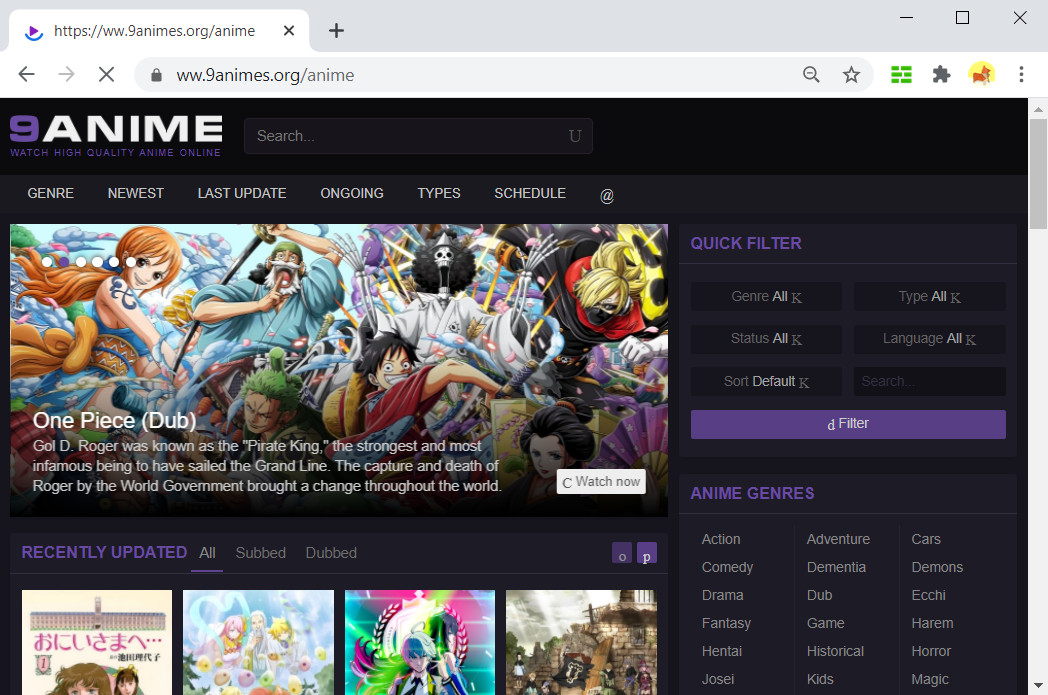This screenshot has width=1048, height=695.
Task: Switch to the Dubbed tab
Action: click(331, 553)
